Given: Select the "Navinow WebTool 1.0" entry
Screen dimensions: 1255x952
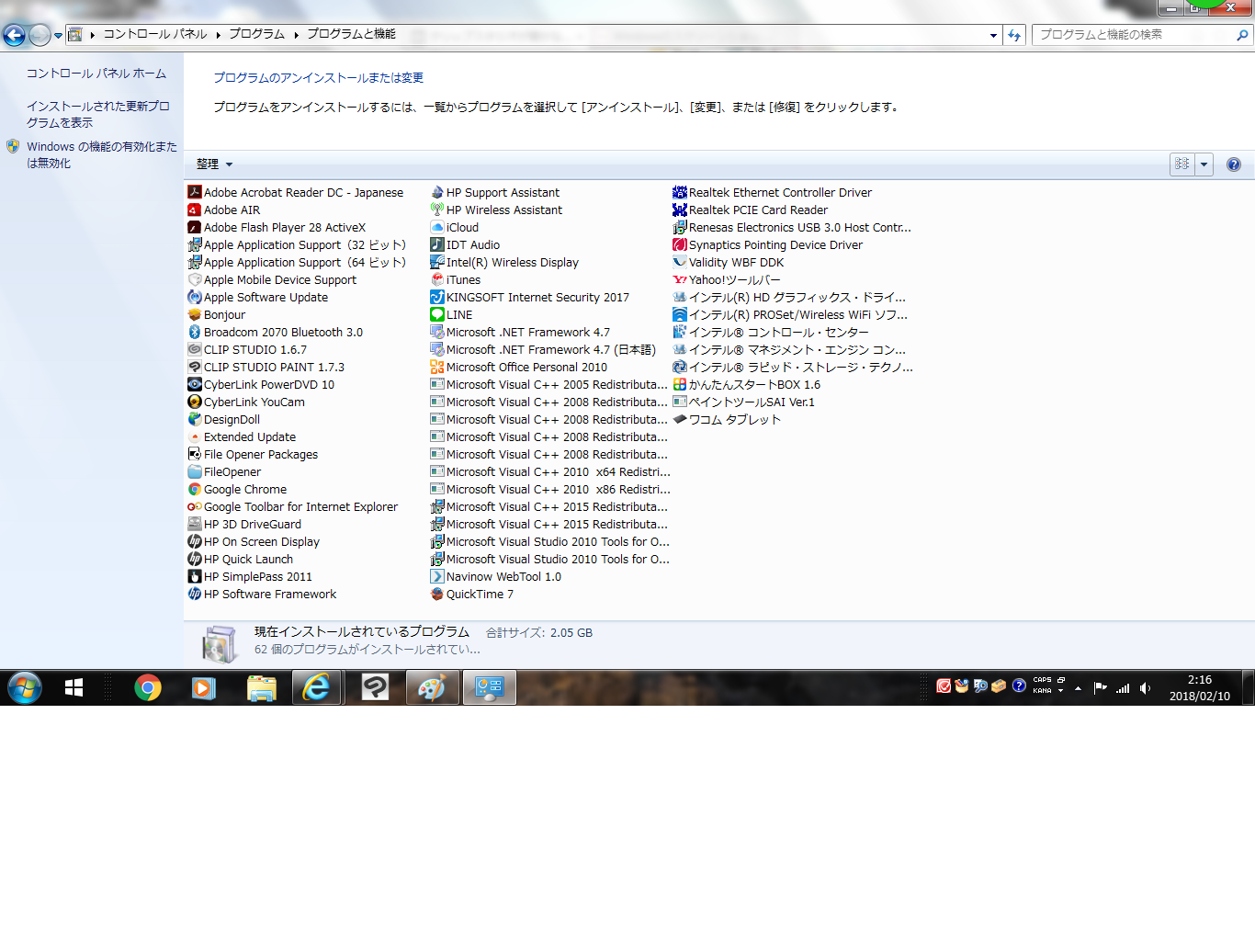Looking at the screenshot, I should click(x=495, y=576).
